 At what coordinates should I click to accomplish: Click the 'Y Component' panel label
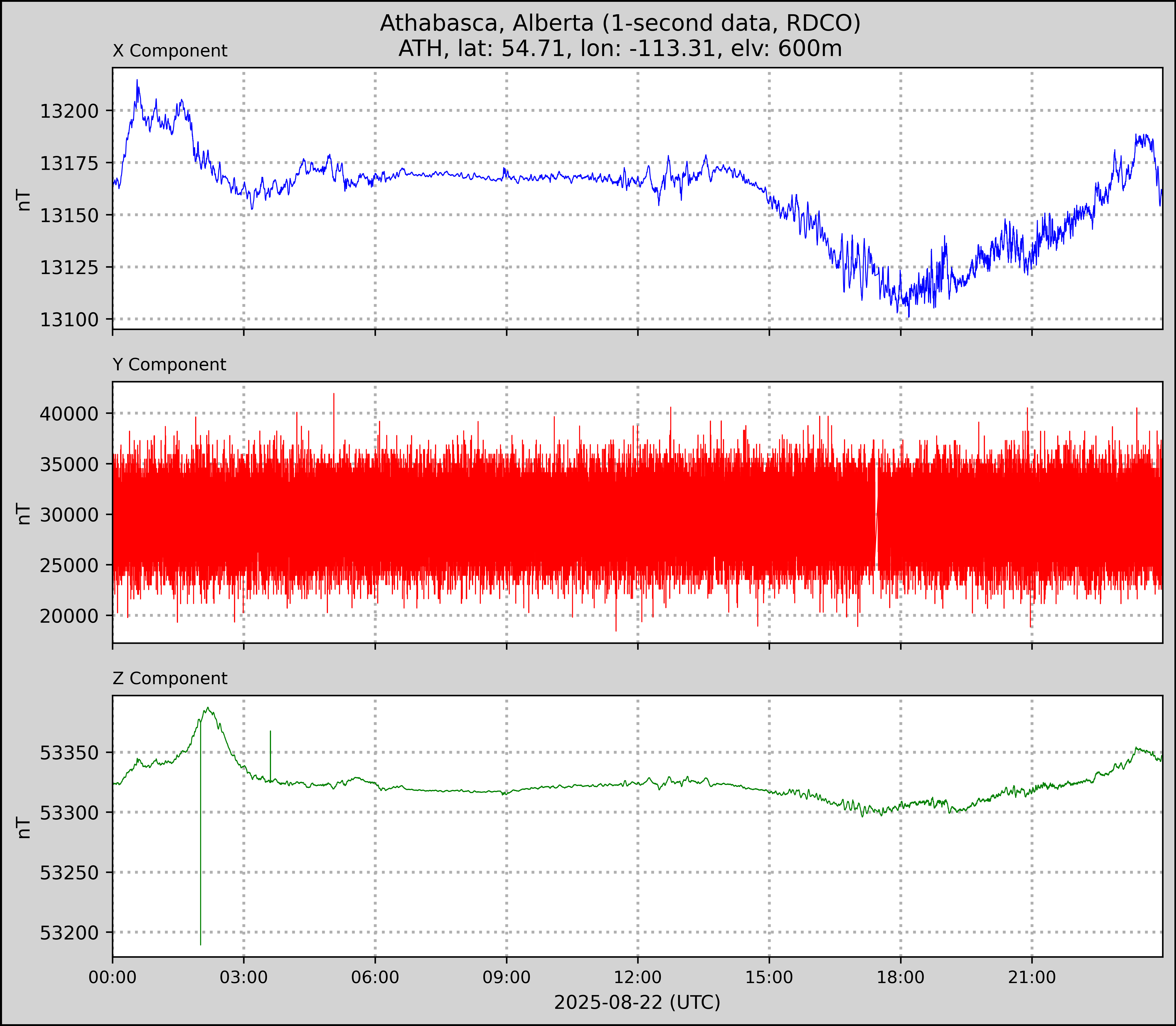pyautogui.click(x=169, y=365)
